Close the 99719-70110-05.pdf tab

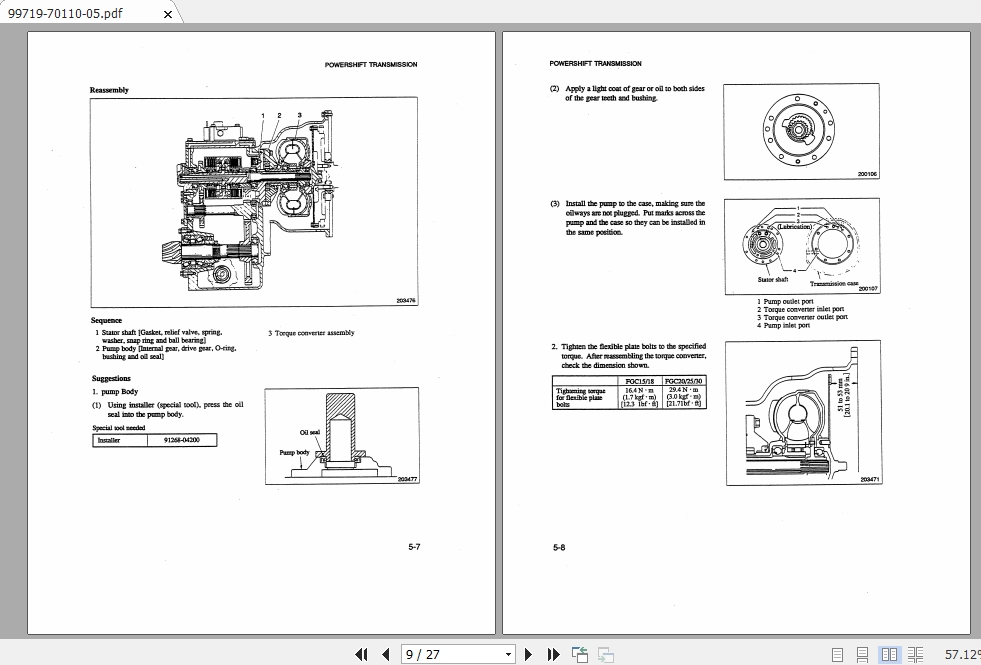(x=168, y=14)
